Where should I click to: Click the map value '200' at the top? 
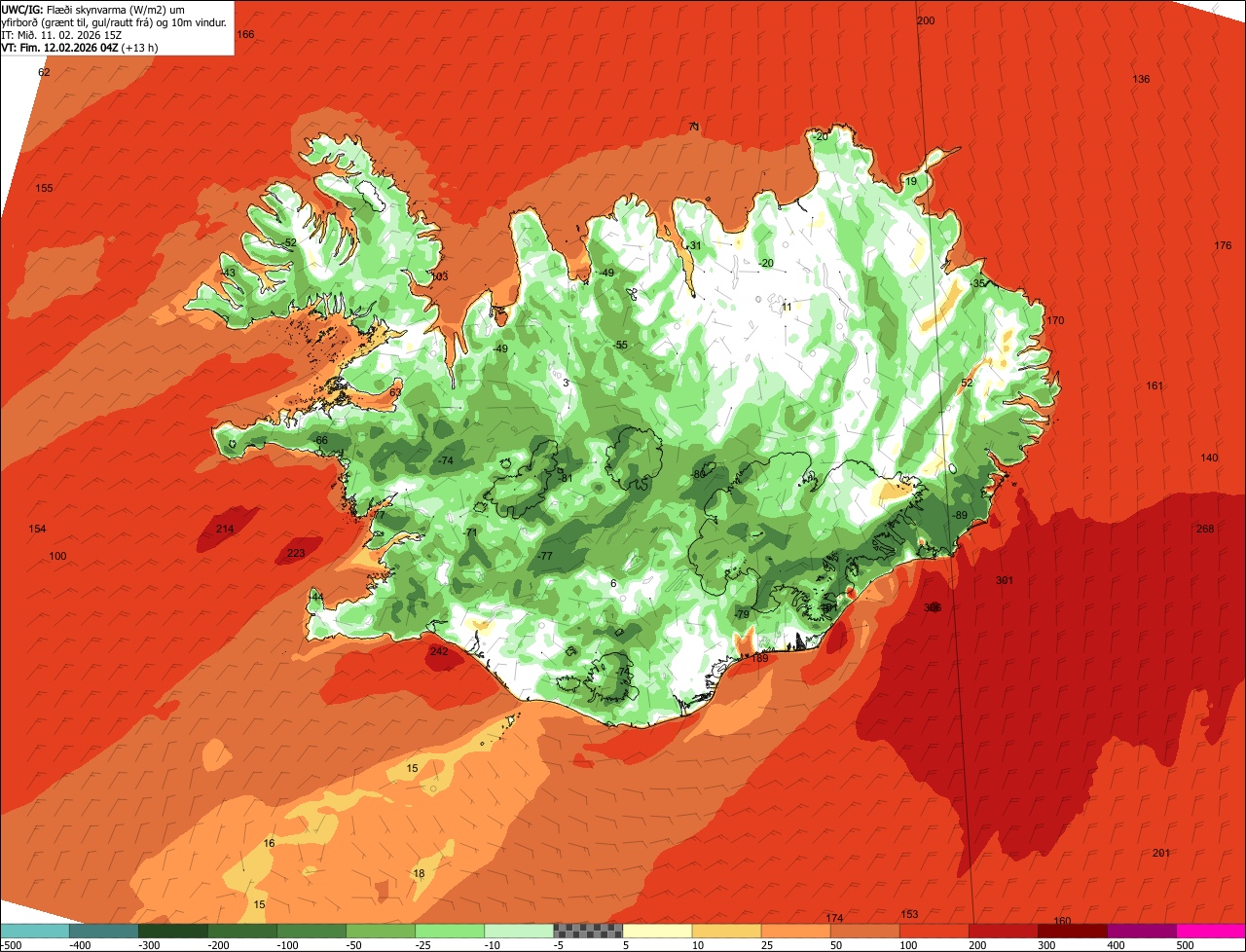(926, 20)
